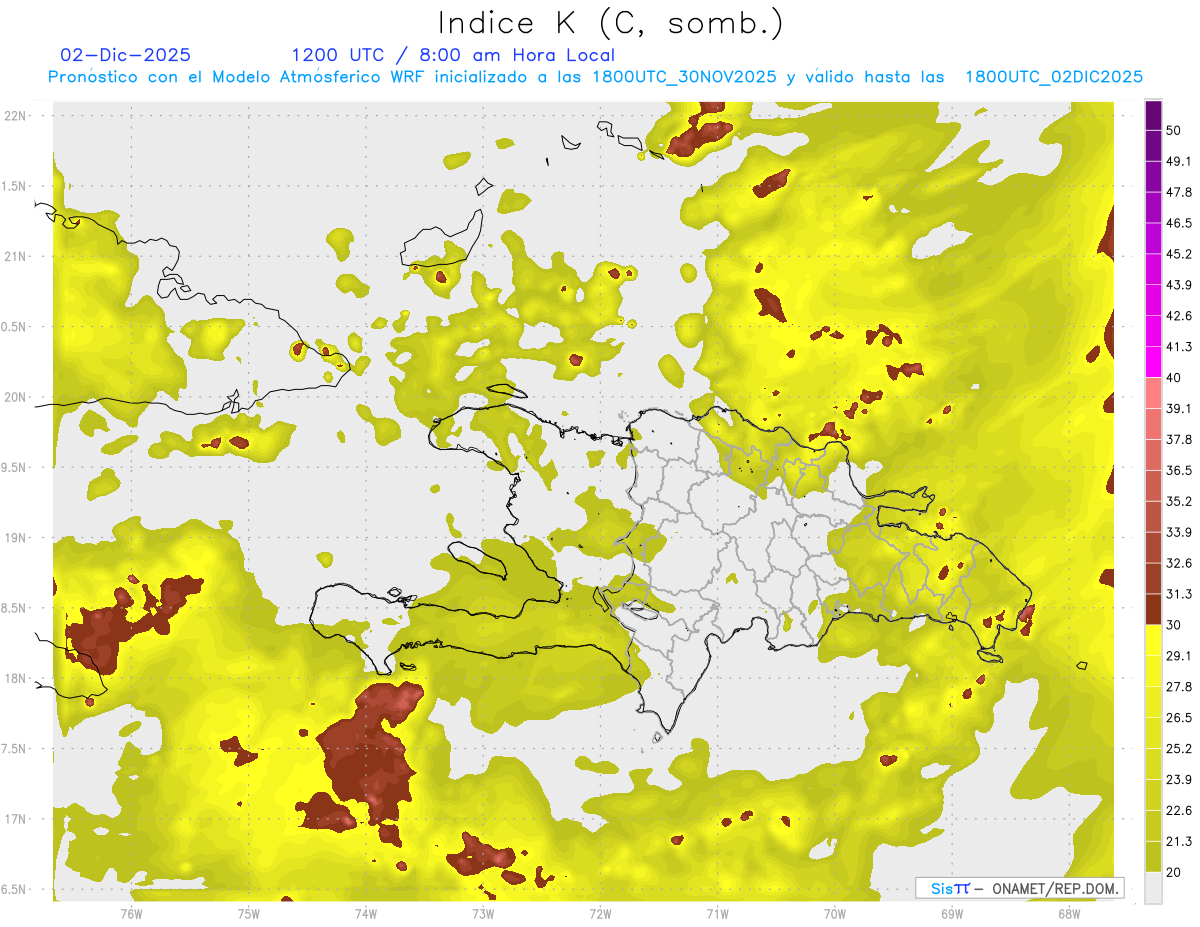This screenshot has width=1200, height=927.
Task: Click colorbar value "31.3"
Action: click(1179, 594)
